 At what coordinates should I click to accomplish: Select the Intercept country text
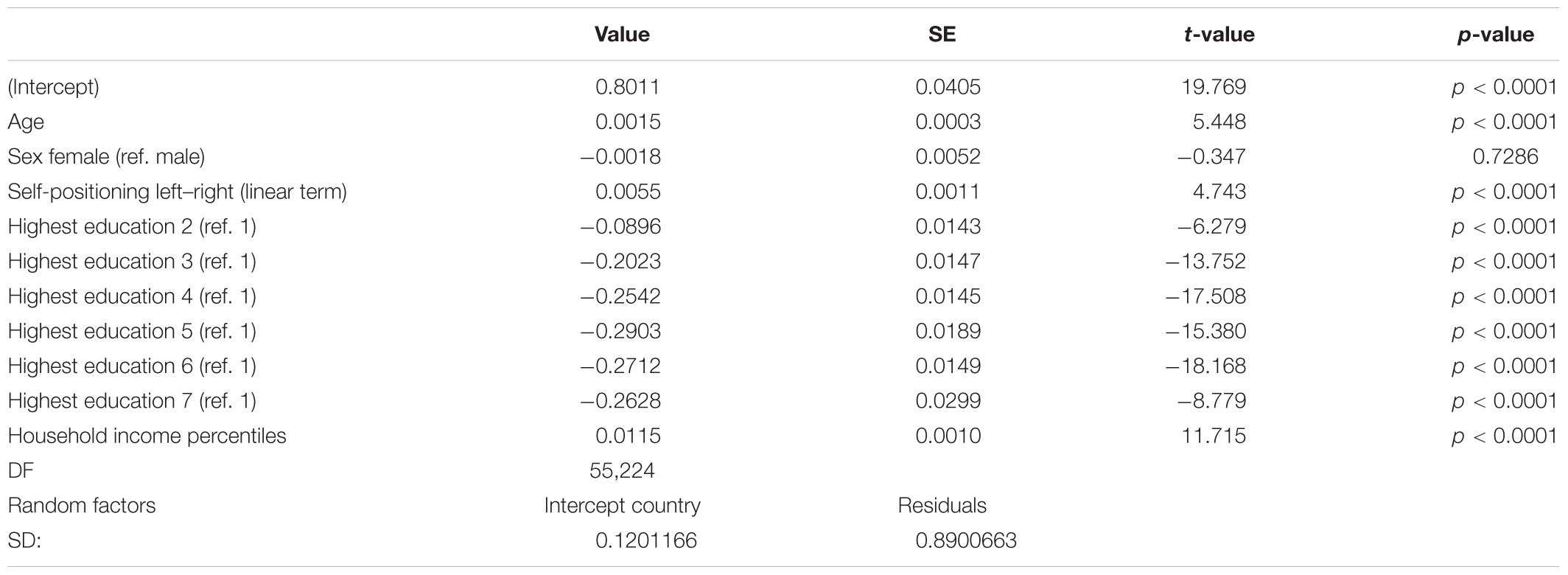click(622, 506)
